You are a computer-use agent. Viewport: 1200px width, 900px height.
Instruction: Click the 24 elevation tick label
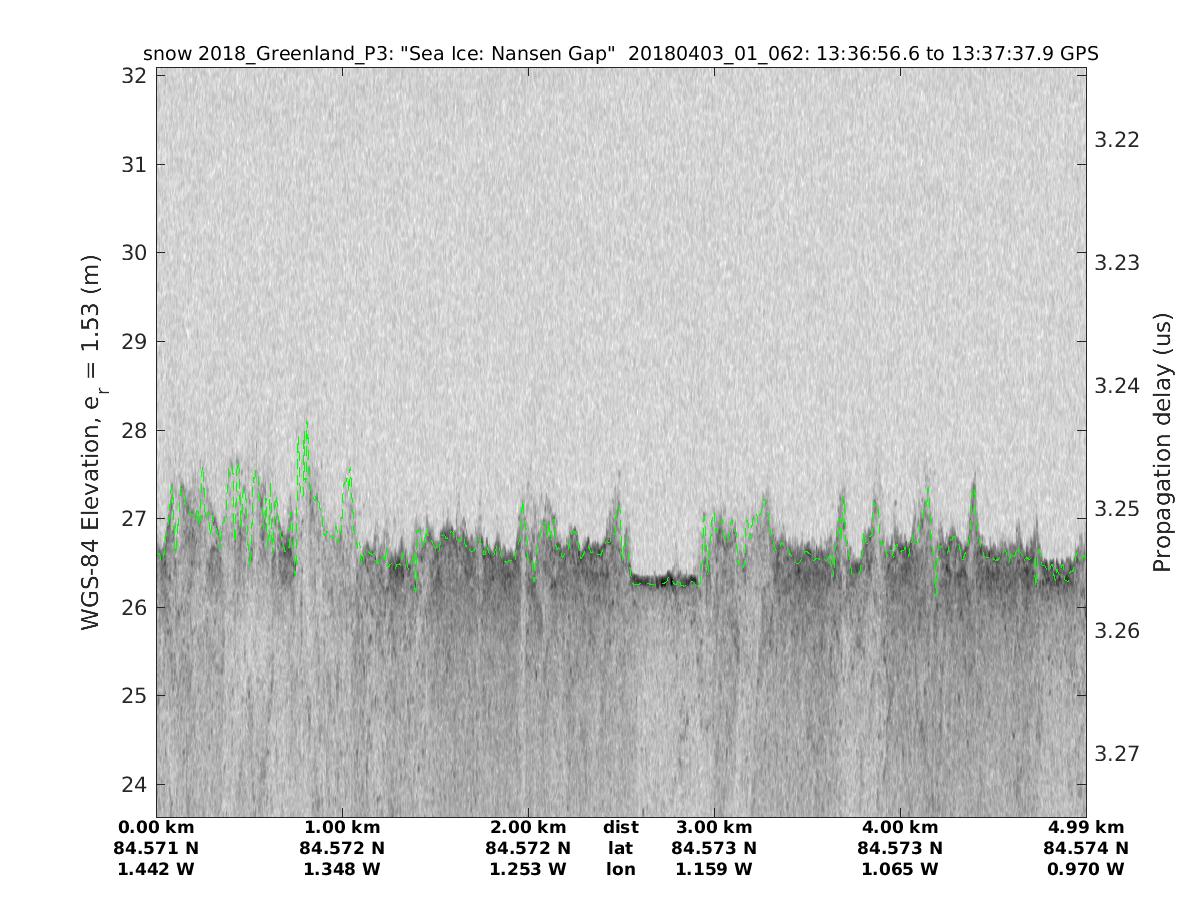(135, 784)
